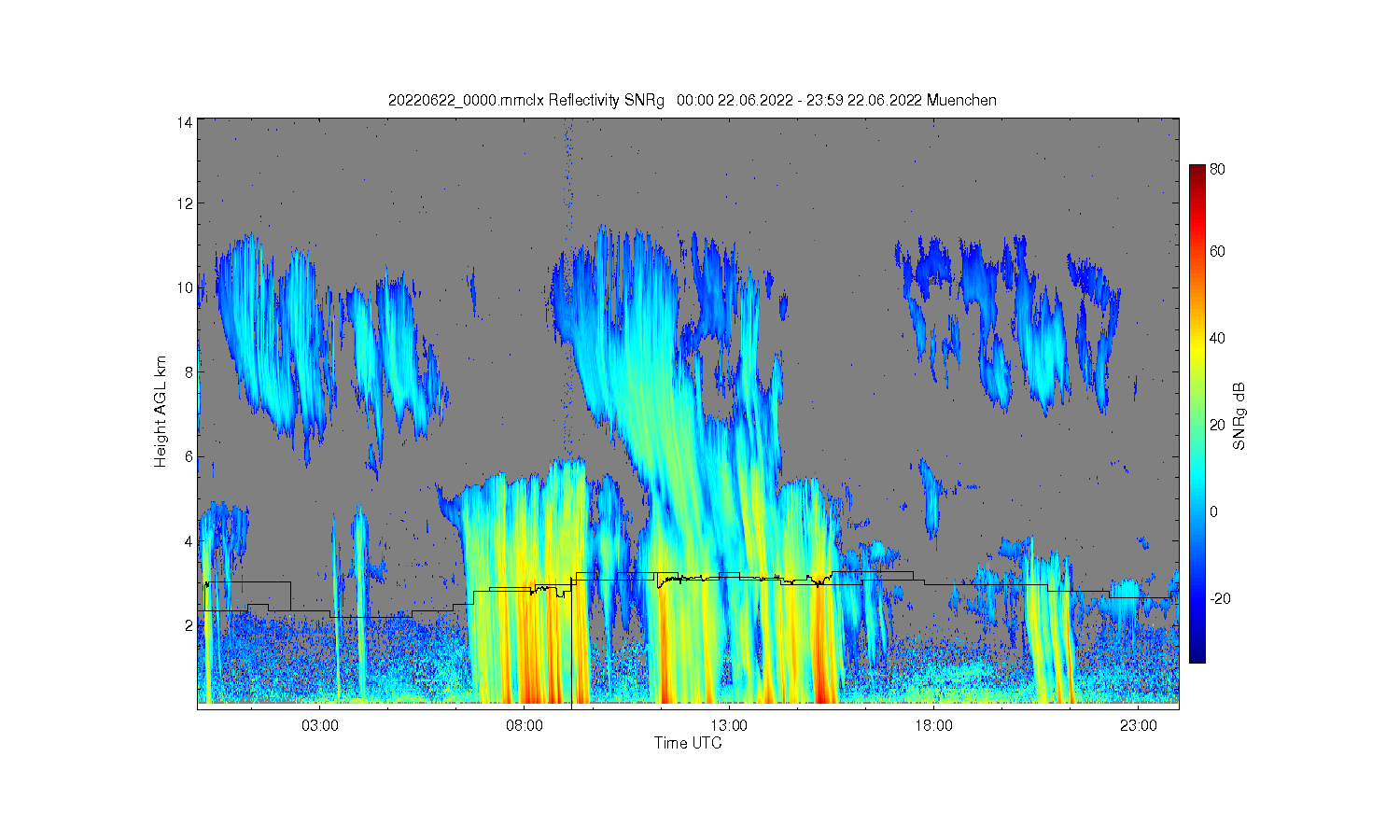
Task: Click the height tick label 14
Action: (186, 122)
